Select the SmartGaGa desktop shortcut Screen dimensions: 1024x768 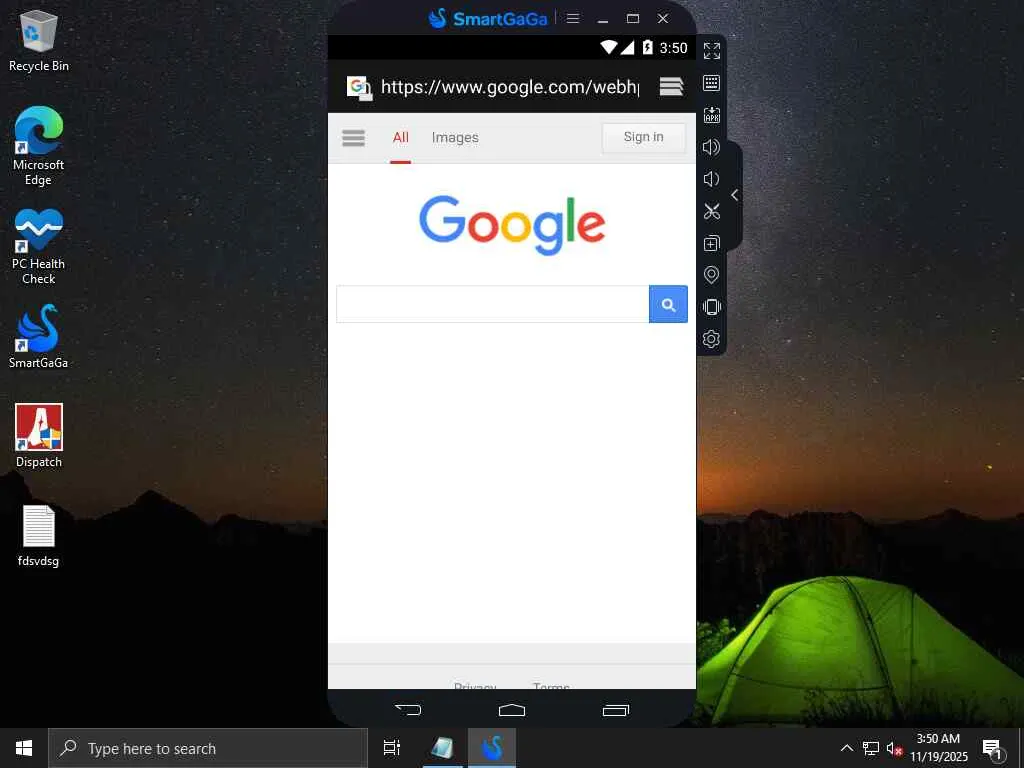[39, 337]
